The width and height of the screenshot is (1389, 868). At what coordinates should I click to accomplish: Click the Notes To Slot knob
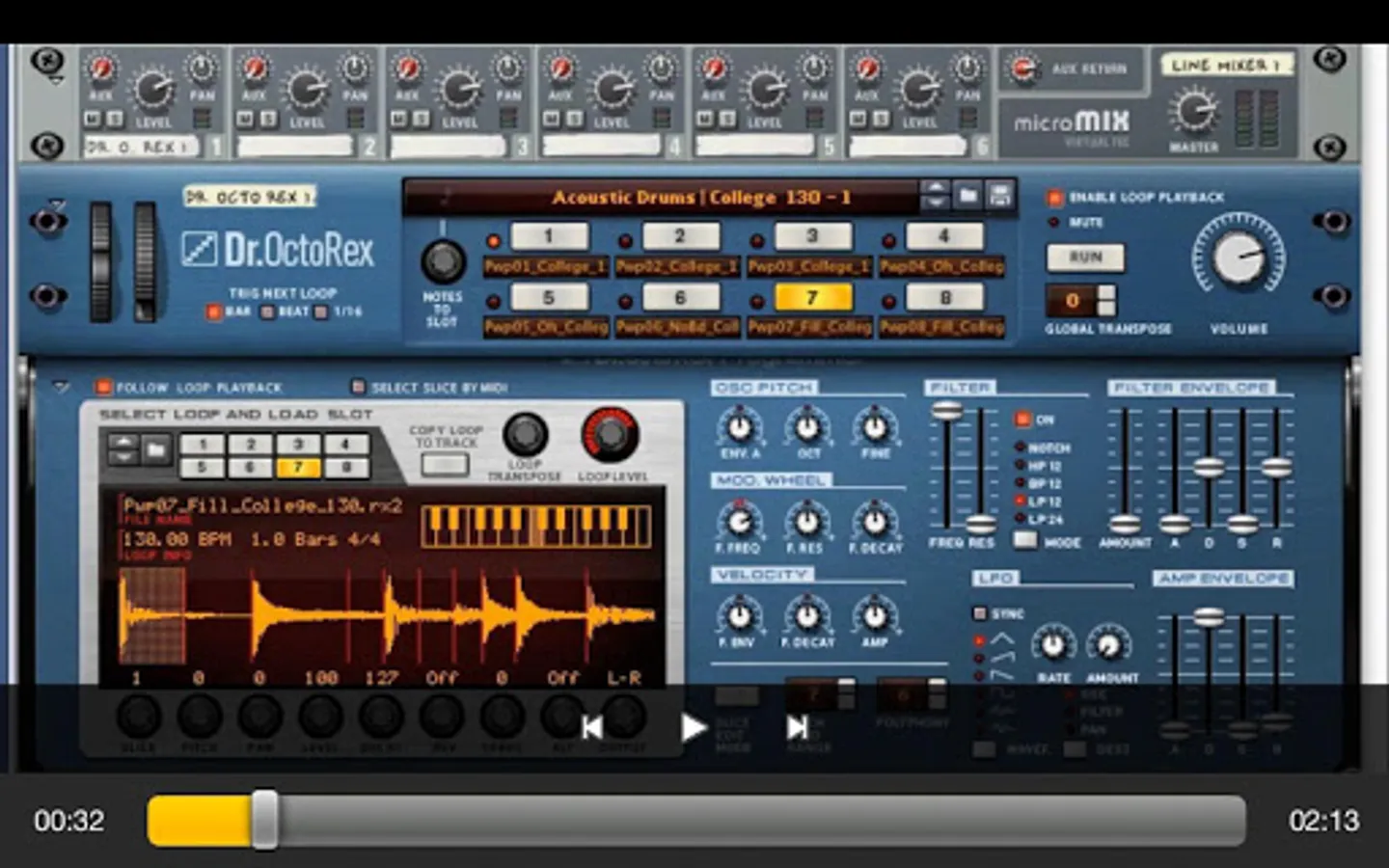[443, 260]
